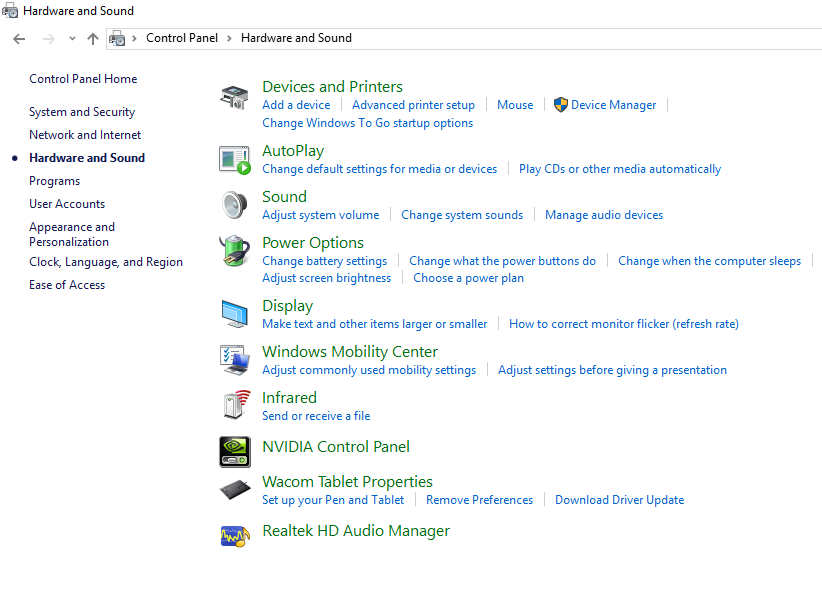Click the Windows Mobility Center icon
822x615 pixels.
(234, 360)
